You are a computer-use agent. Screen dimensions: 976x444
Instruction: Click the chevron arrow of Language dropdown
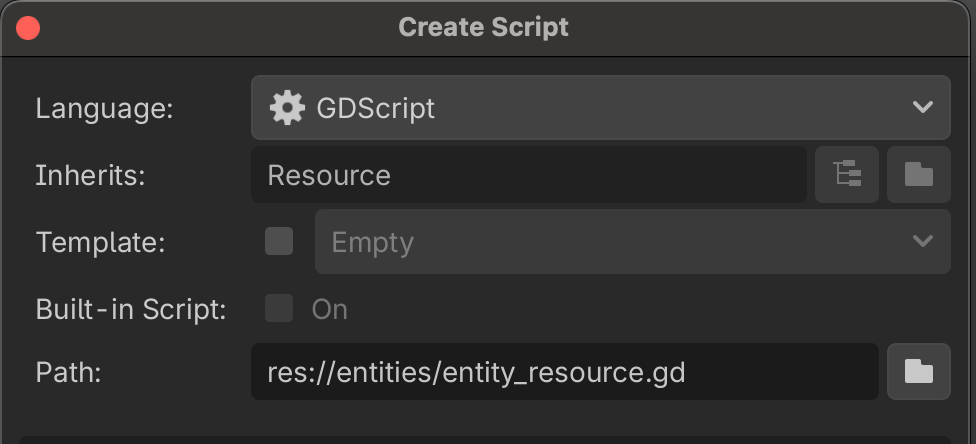(x=922, y=107)
